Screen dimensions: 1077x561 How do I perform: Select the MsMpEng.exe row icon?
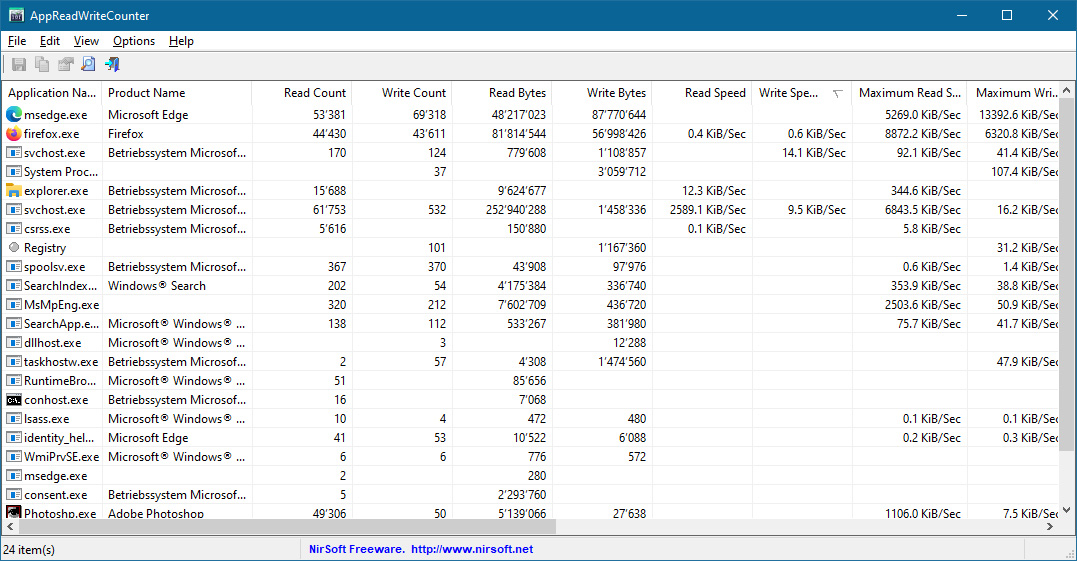[14, 304]
